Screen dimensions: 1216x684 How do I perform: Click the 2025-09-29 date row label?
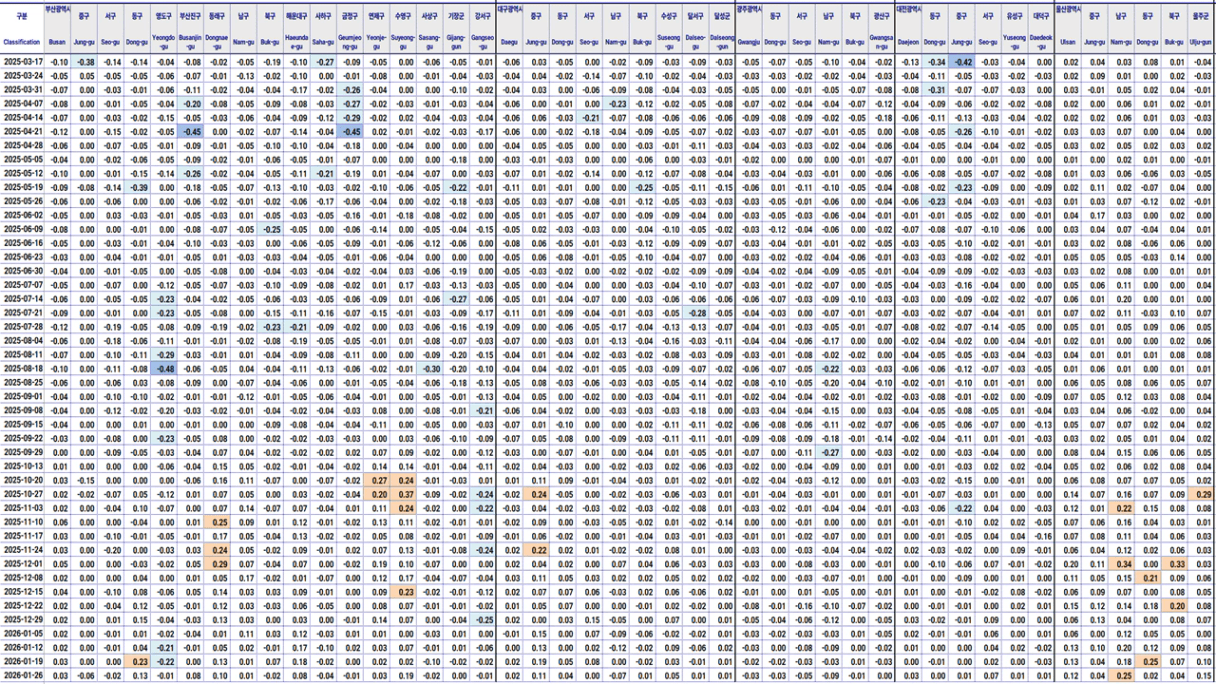pos(22,452)
